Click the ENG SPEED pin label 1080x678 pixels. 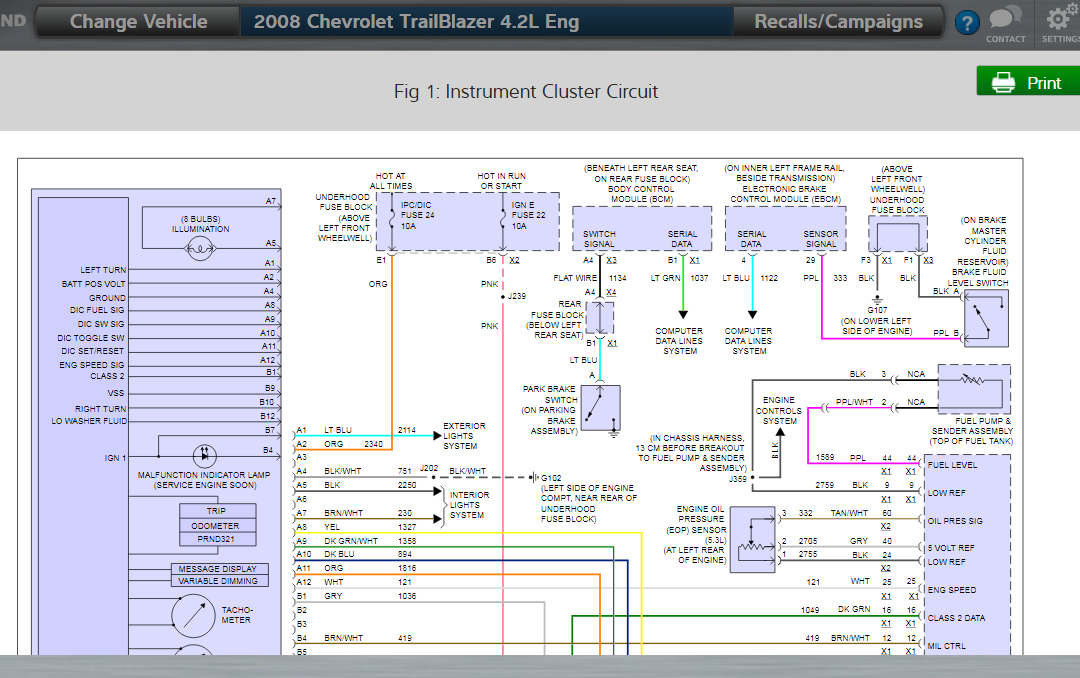click(951, 590)
